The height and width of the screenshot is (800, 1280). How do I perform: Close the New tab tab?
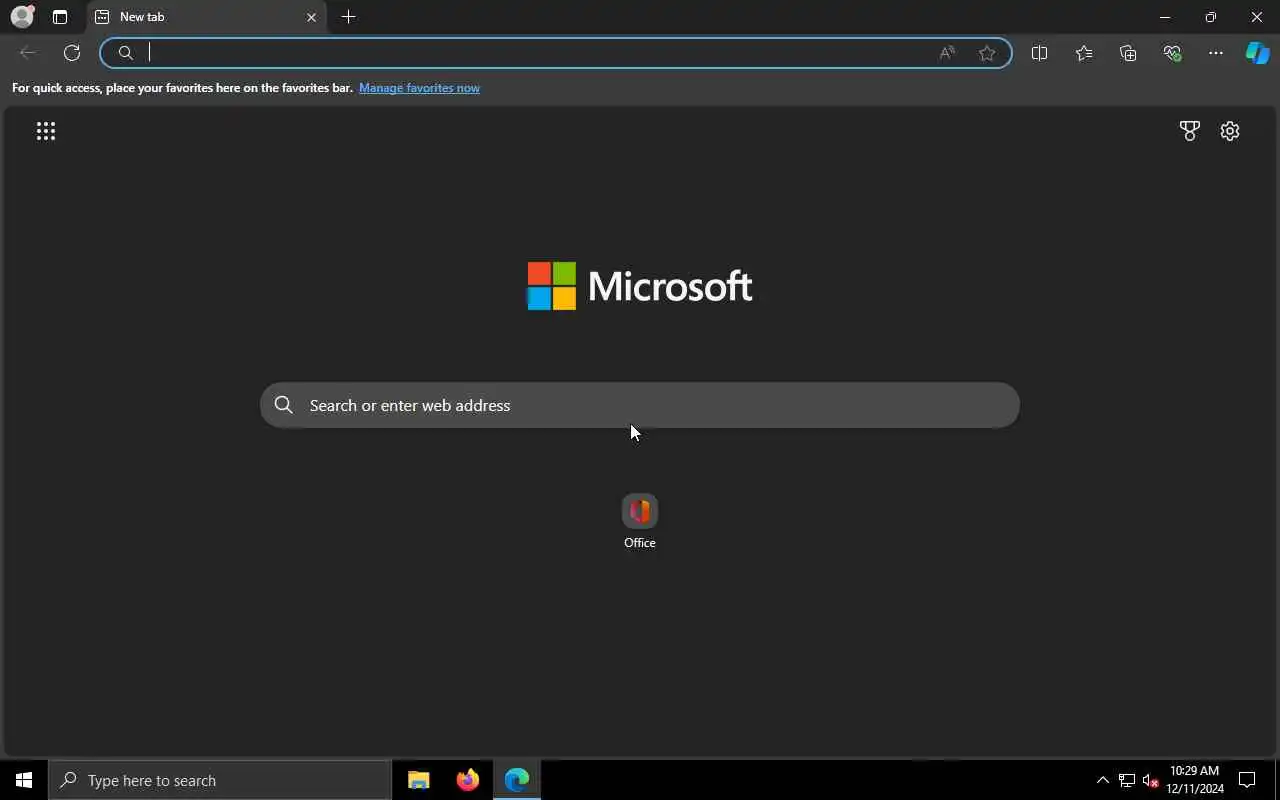click(311, 17)
